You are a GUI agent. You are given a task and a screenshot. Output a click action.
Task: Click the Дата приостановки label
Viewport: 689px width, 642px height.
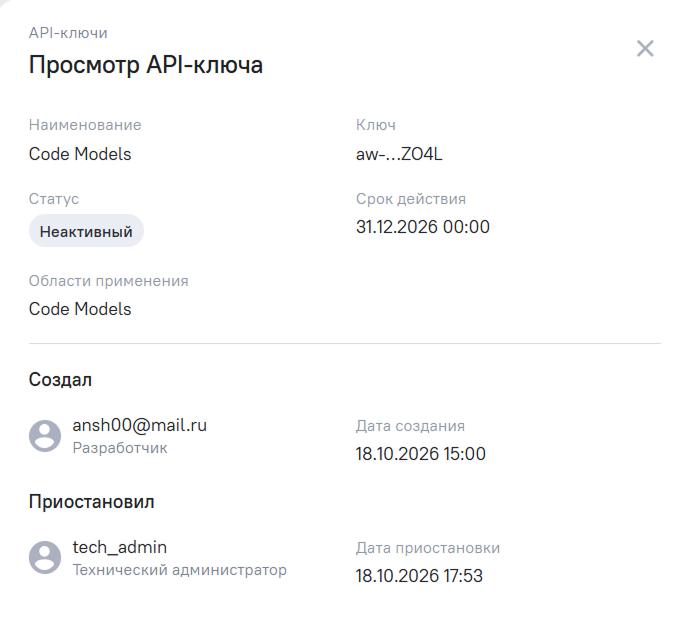click(x=428, y=548)
